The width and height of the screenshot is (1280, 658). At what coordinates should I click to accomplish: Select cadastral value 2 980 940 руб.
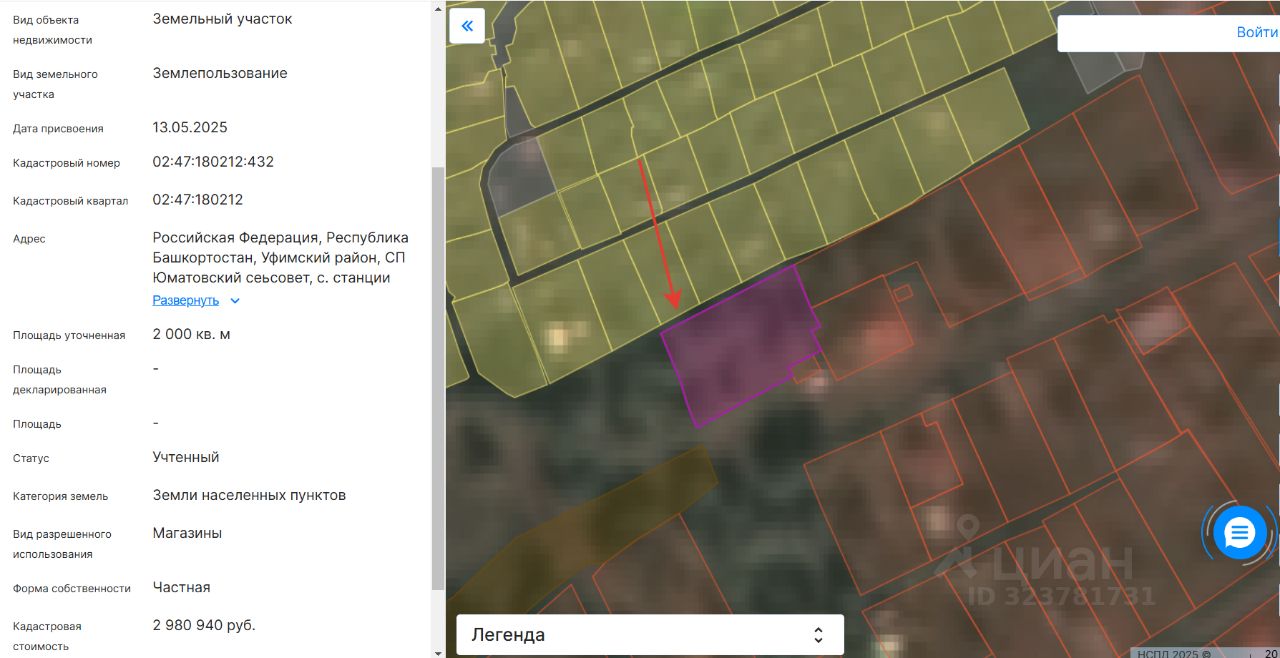coord(204,625)
